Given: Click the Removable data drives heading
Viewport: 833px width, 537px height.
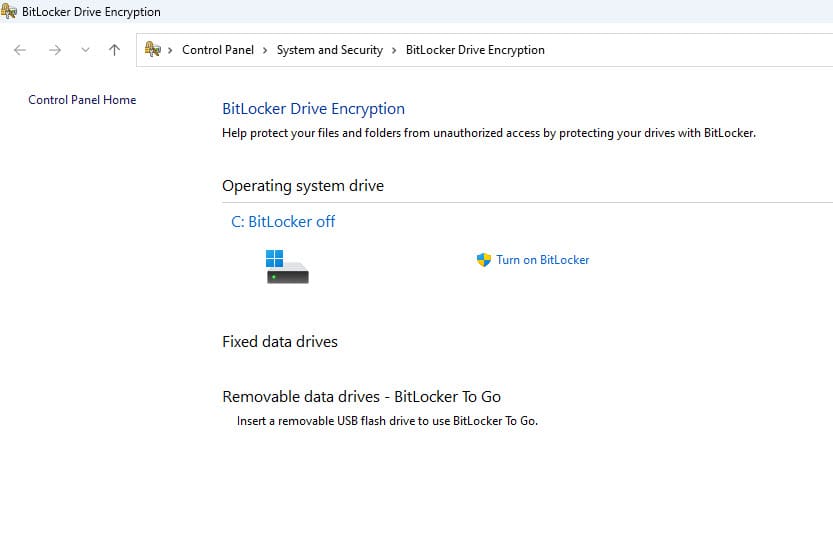Looking at the screenshot, I should pos(361,397).
